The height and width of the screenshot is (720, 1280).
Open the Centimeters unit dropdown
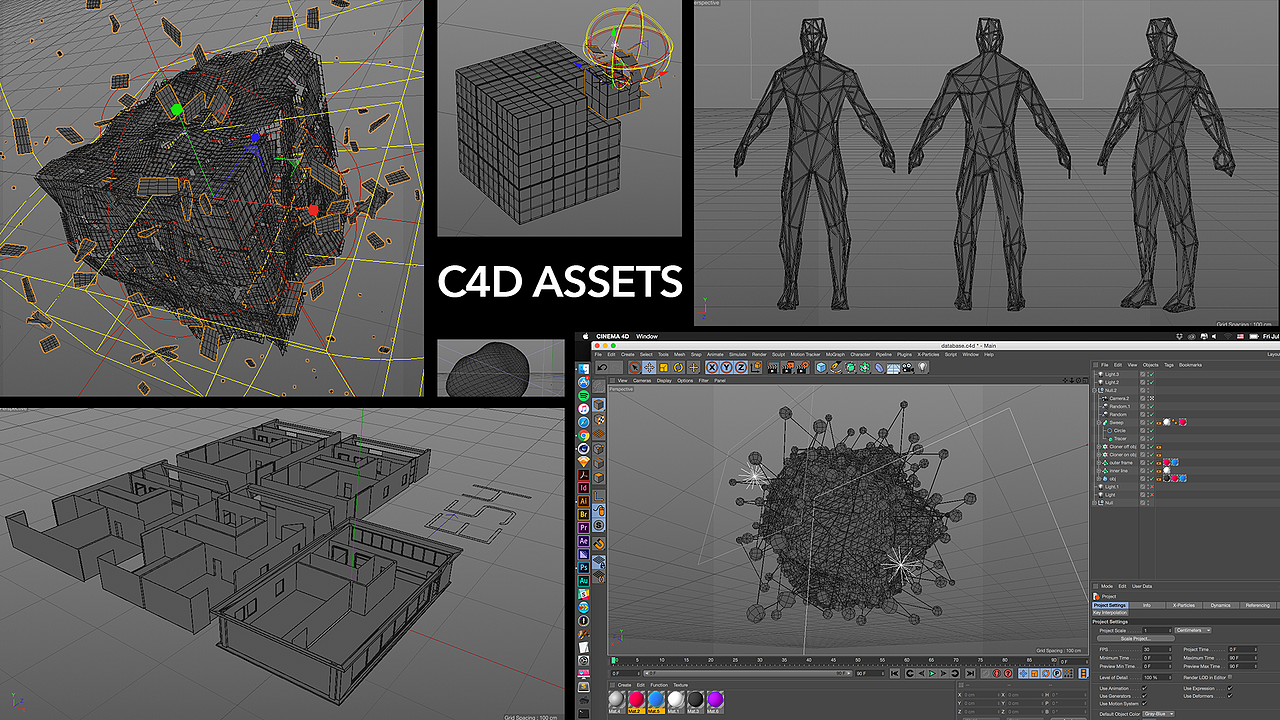click(1193, 630)
